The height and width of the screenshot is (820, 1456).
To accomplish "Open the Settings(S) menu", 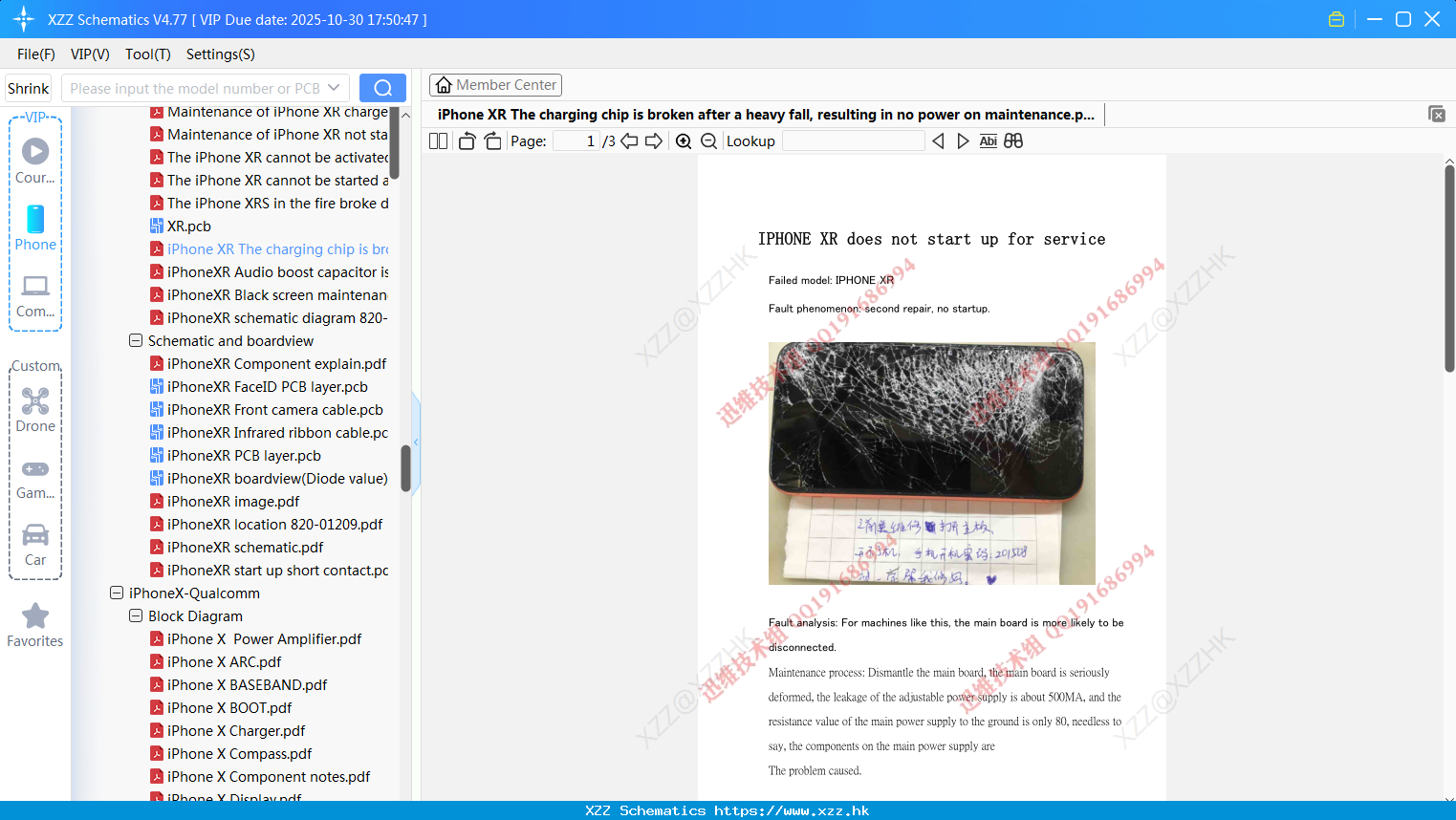I will pyautogui.click(x=221, y=54).
